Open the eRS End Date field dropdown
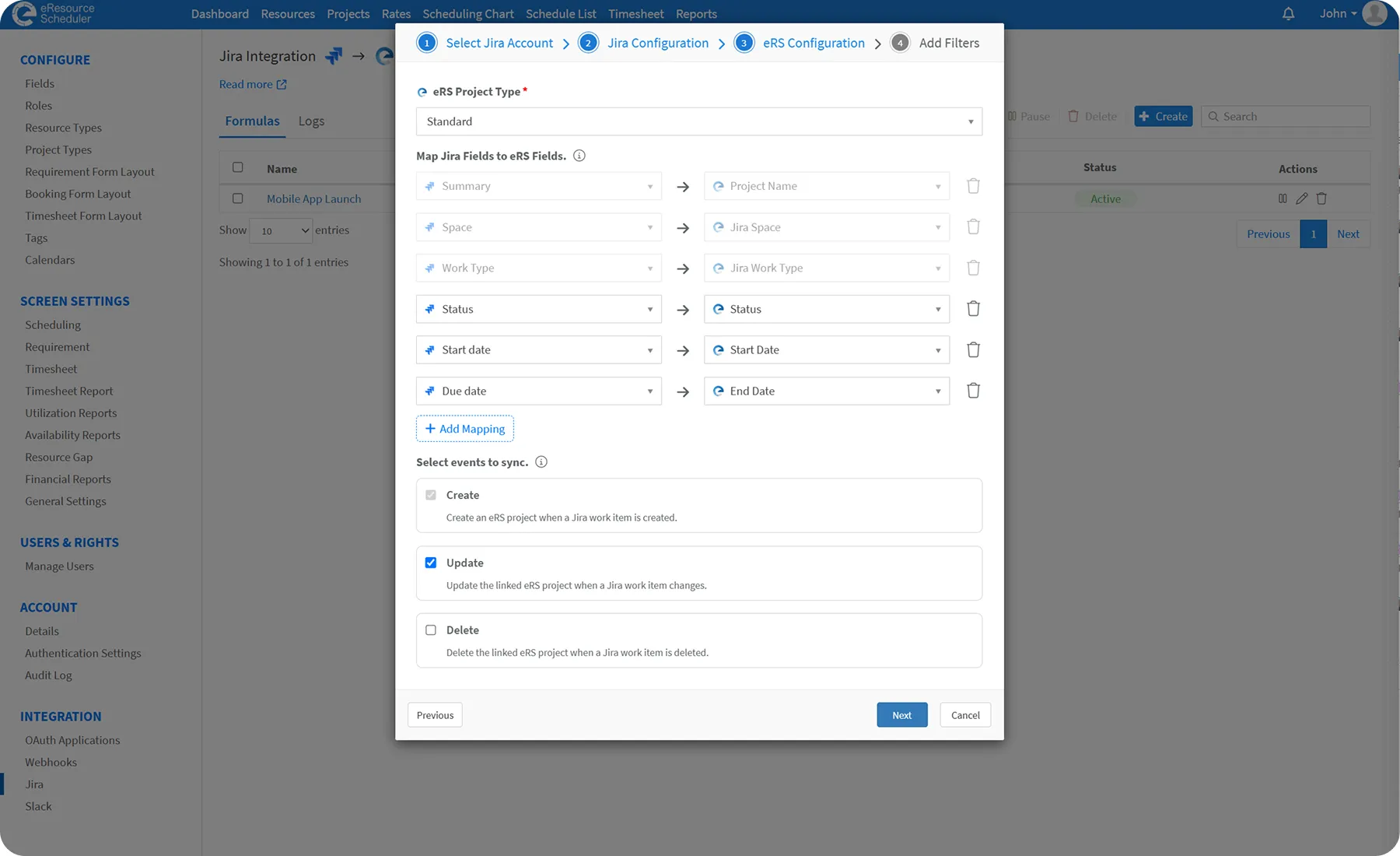This screenshot has width=1400, height=856. click(827, 391)
